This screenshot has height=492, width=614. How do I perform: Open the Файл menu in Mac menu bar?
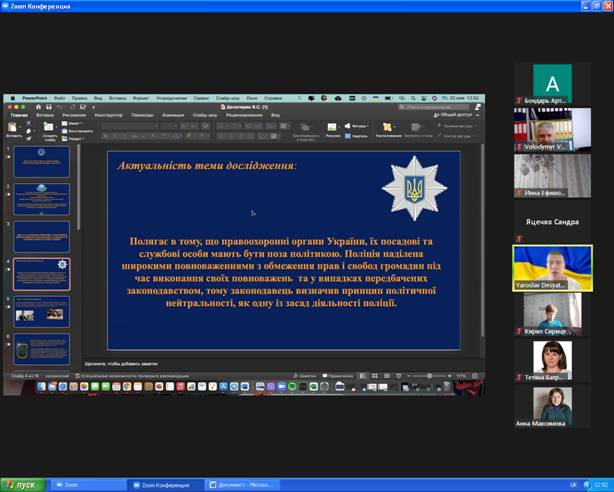tap(60, 98)
